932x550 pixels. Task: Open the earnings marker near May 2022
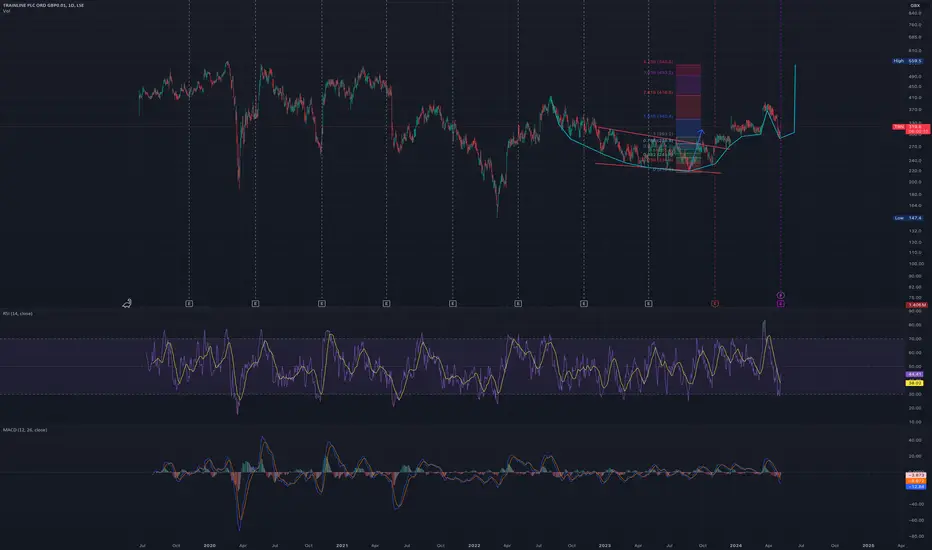518,303
